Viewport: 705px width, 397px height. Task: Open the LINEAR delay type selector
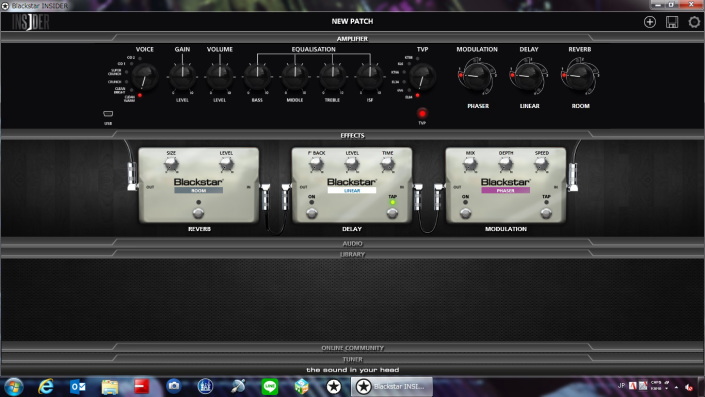coord(352,191)
